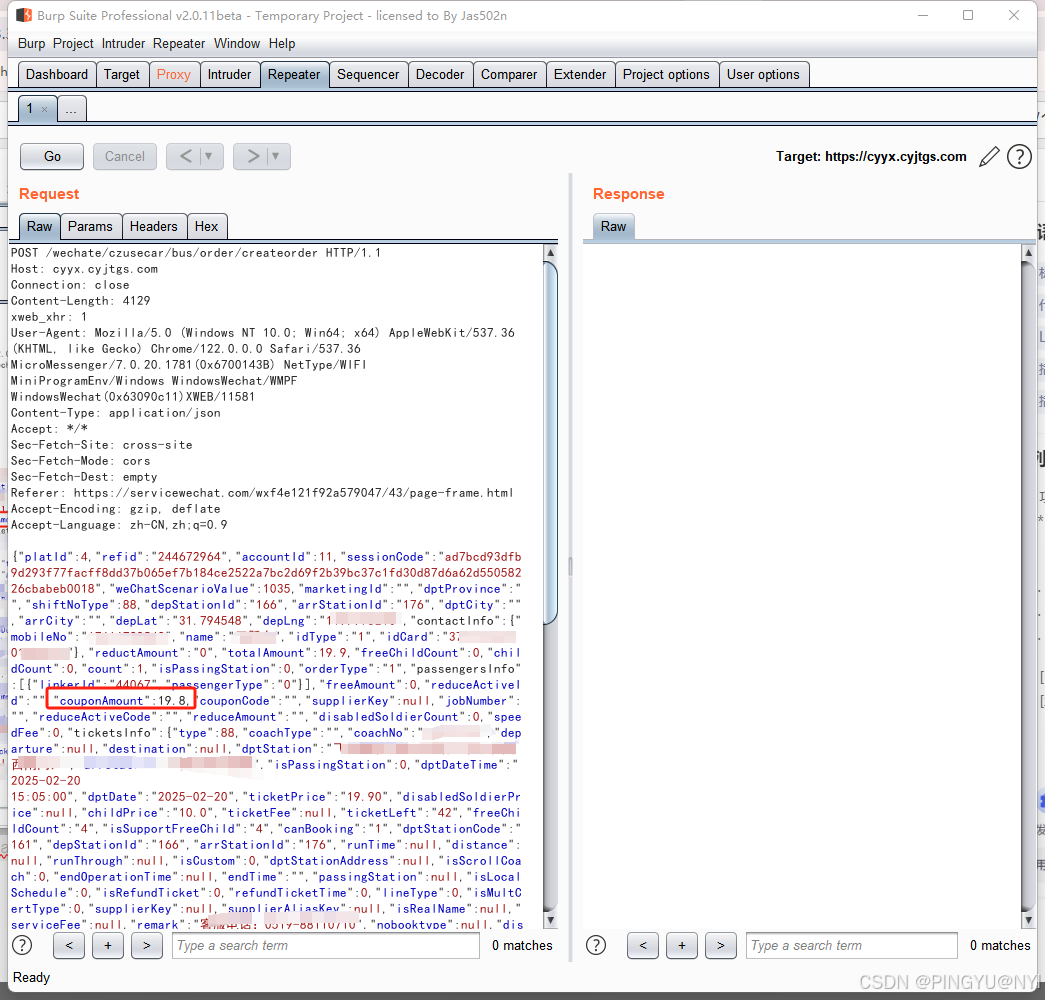Click the Content-Length: 4129 header line

(81, 301)
